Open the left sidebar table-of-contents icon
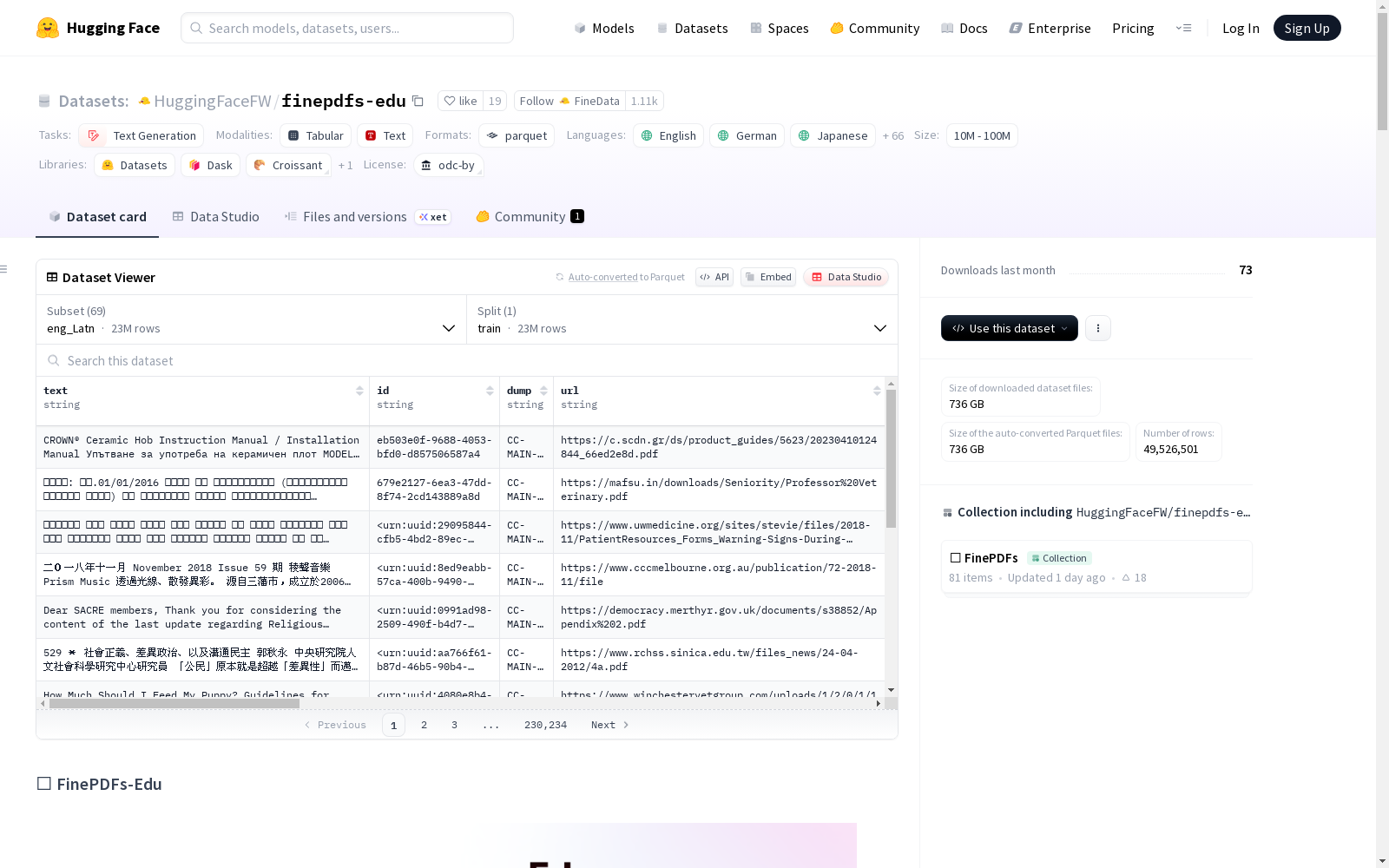This screenshot has height=868, width=1389. click(x=3, y=269)
